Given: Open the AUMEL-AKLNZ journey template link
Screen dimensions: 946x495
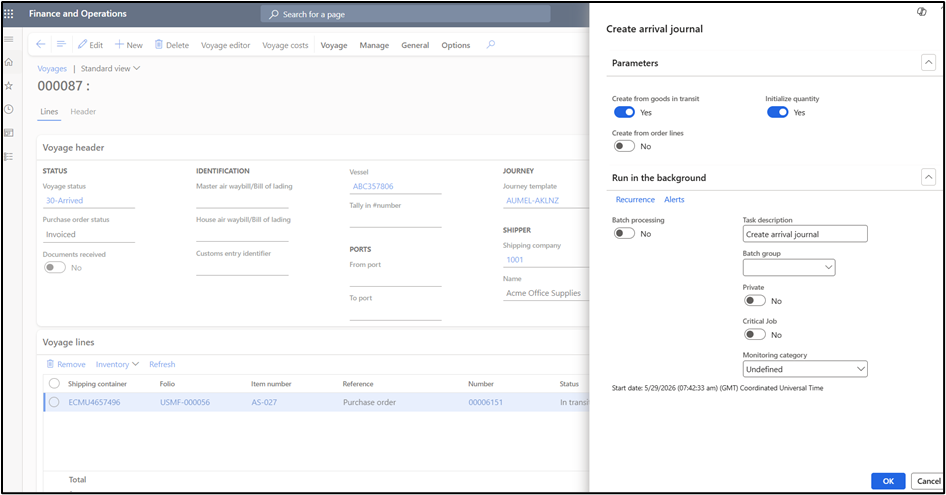Looking at the screenshot, I should click(x=533, y=200).
